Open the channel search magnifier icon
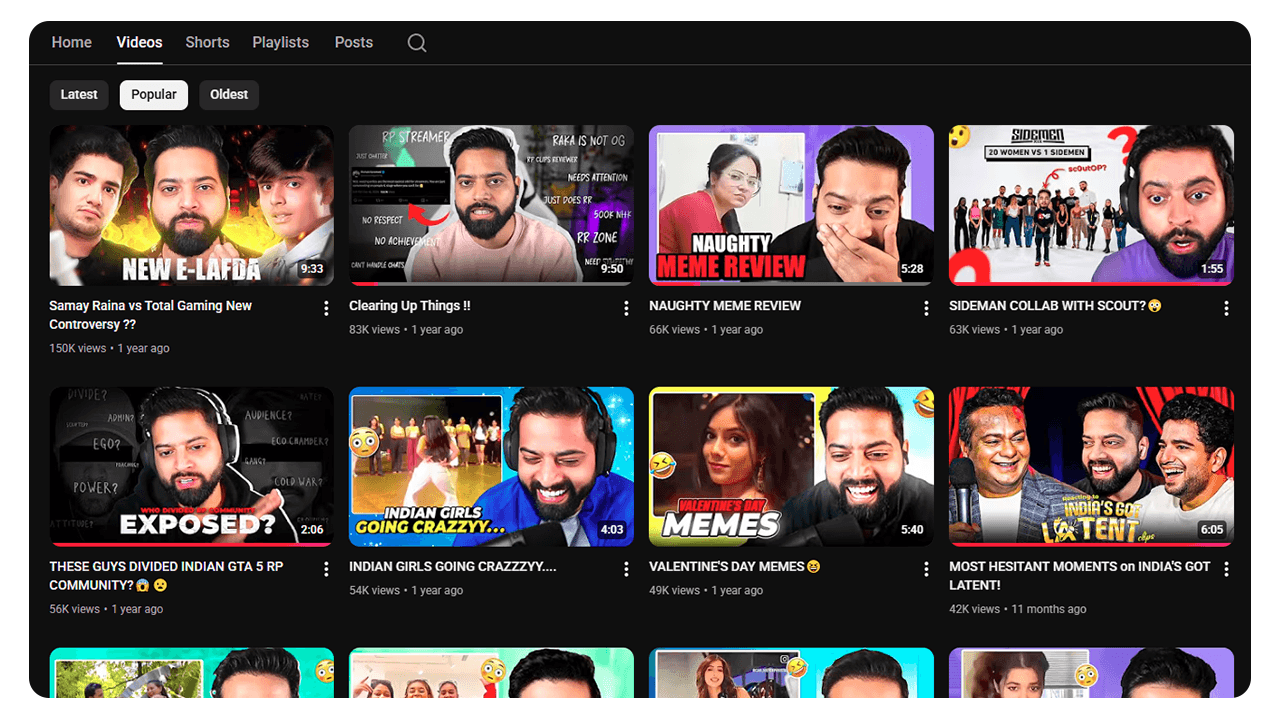This screenshot has height=720, width=1280. pos(417,43)
